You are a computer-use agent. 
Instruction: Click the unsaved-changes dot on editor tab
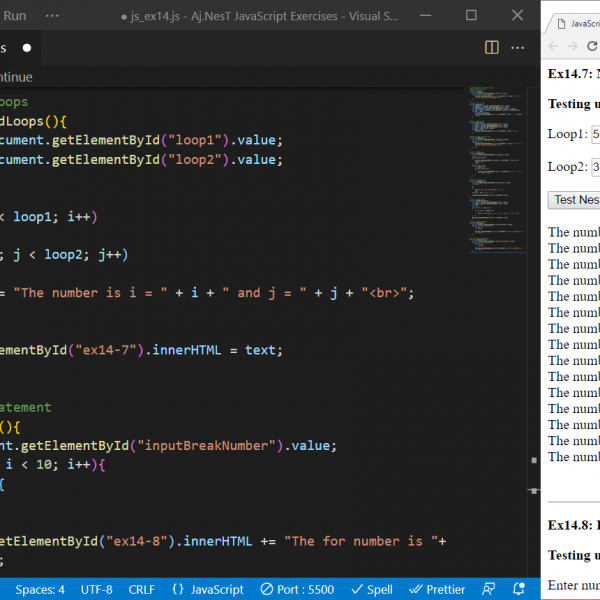(27, 47)
